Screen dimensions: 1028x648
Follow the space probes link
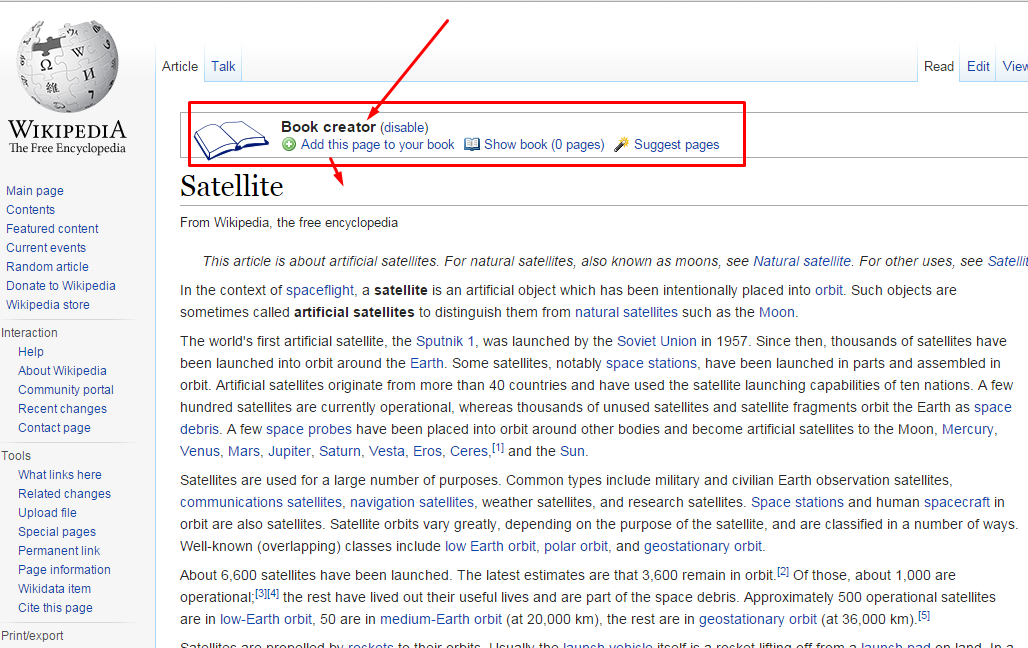(309, 430)
